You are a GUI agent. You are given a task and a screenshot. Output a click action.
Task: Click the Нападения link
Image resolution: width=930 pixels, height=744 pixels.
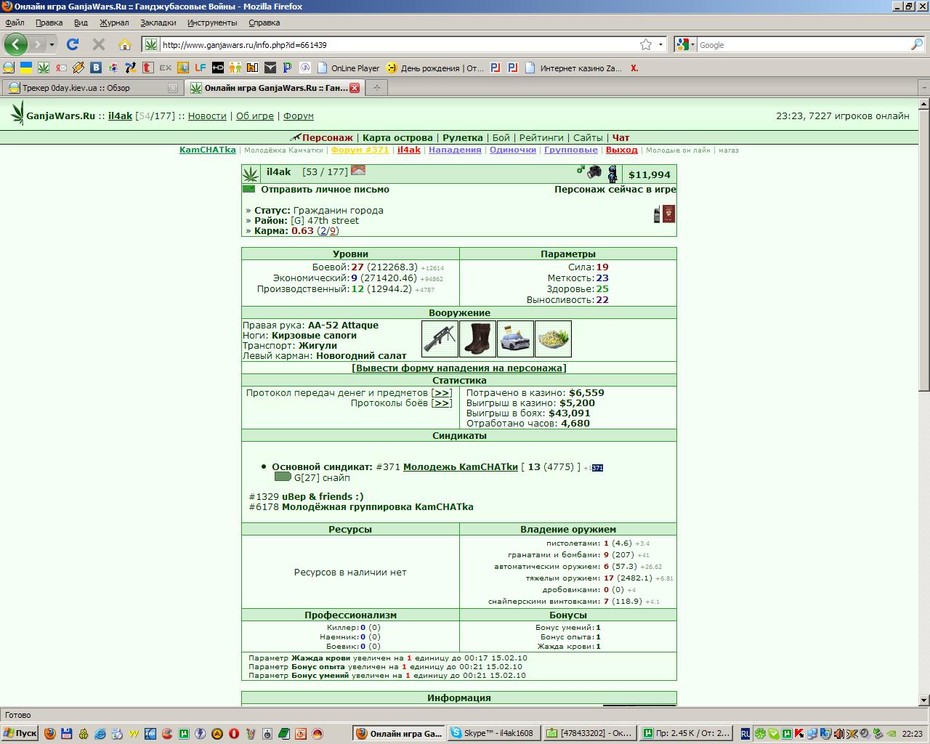point(455,150)
